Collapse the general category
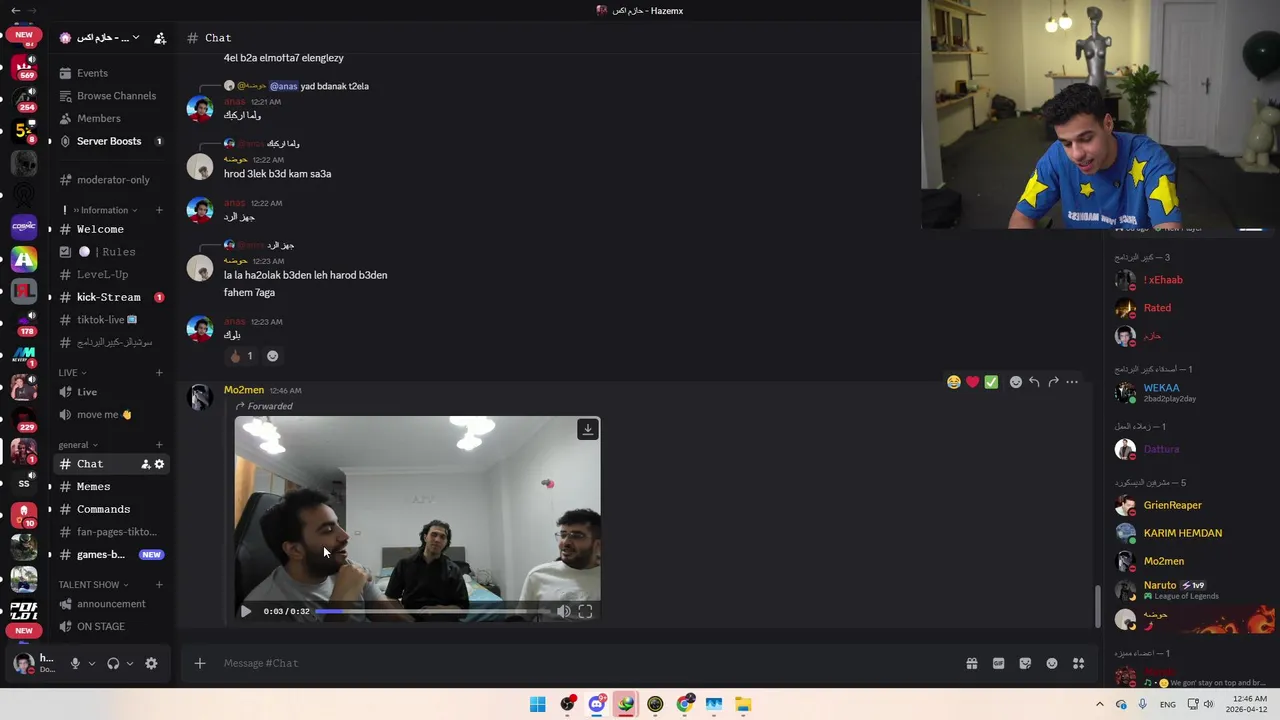 [78, 445]
